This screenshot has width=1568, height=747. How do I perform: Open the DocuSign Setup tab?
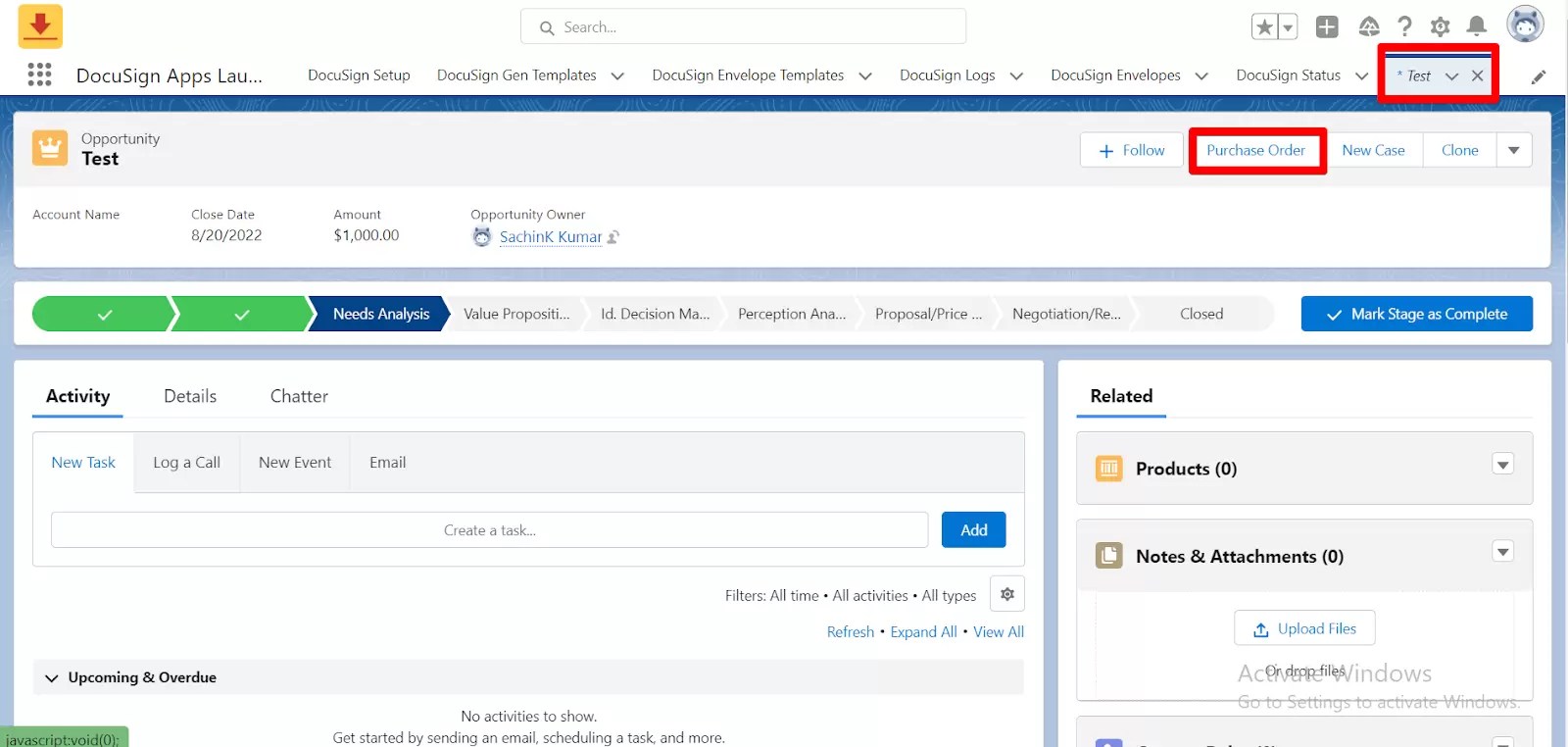click(x=359, y=75)
